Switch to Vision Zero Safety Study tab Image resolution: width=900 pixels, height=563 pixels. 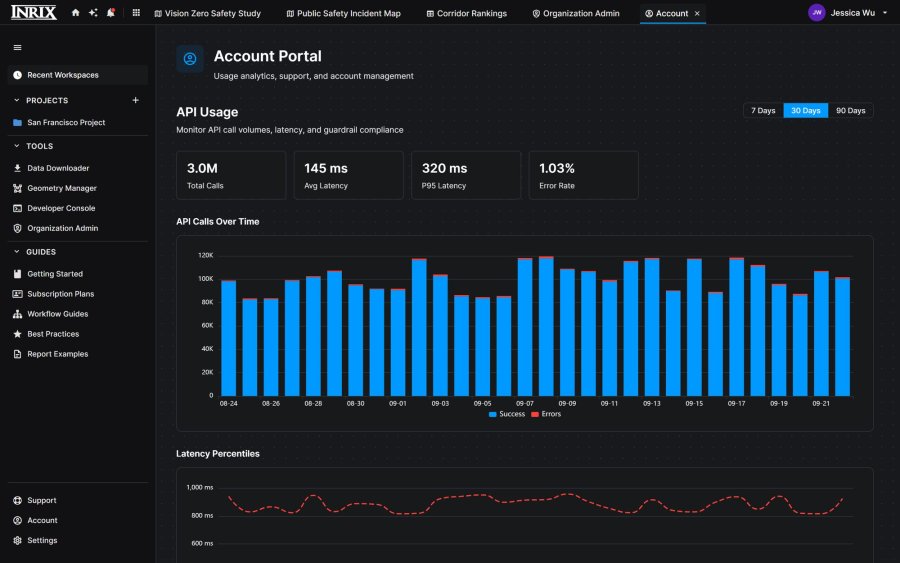point(207,13)
